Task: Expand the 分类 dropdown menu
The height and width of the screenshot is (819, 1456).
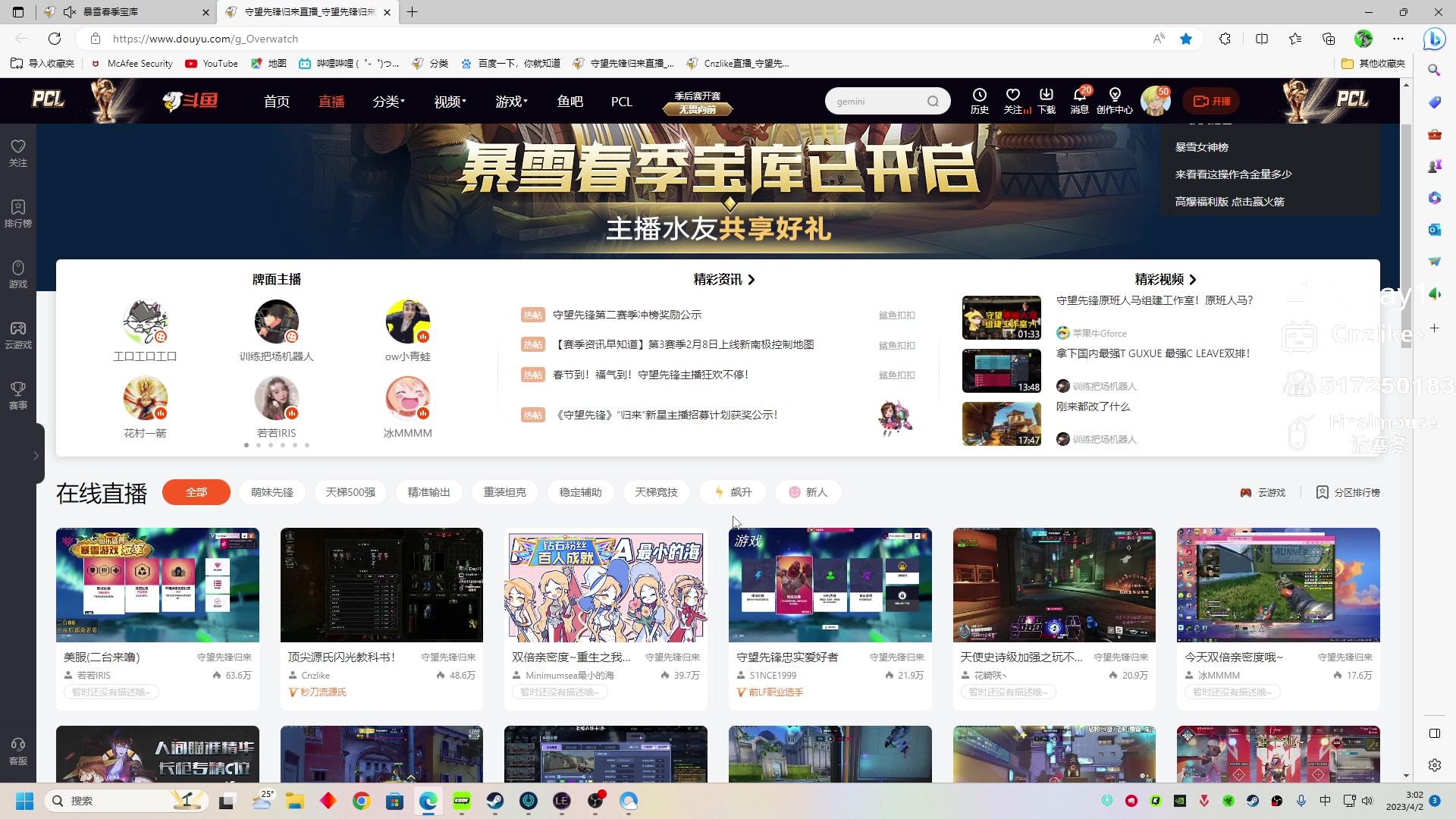Action: click(x=388, y=101)
